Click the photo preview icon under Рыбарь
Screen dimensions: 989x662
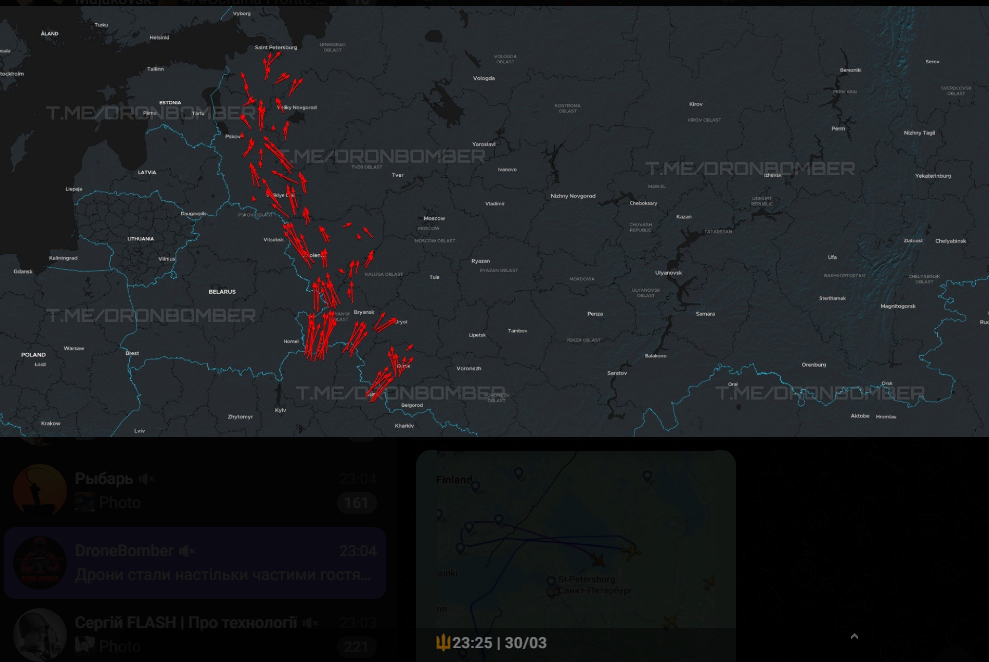pos(84,502)
